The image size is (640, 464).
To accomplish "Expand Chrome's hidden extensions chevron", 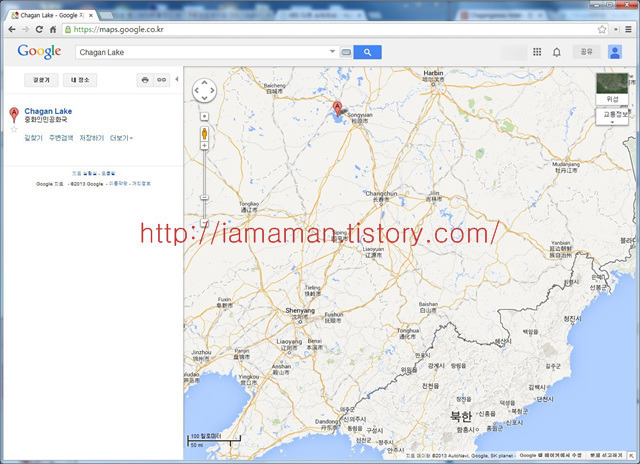I will tap(616, 29).
